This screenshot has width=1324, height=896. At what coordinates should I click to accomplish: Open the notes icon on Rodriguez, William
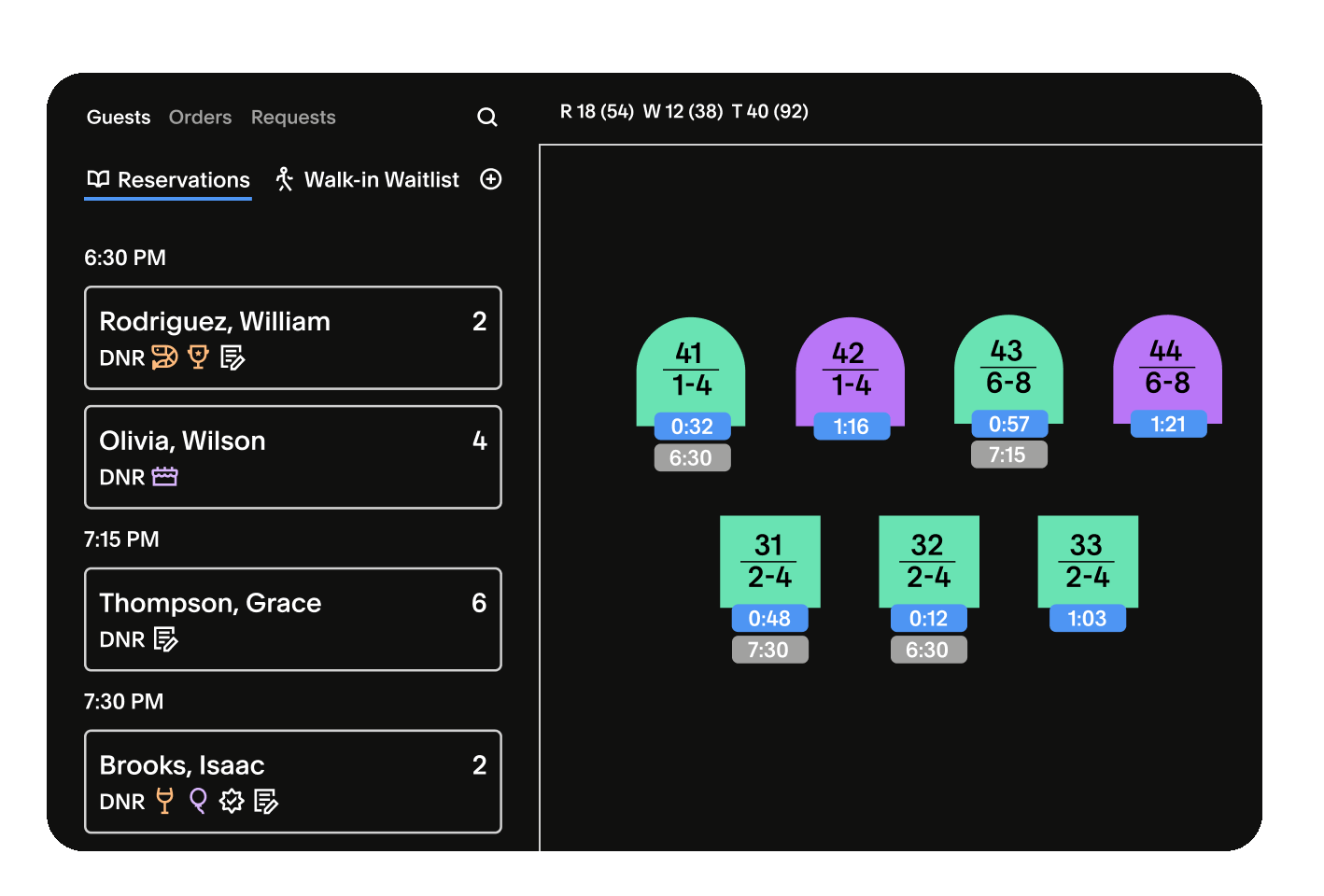click(x=232, y=357)
